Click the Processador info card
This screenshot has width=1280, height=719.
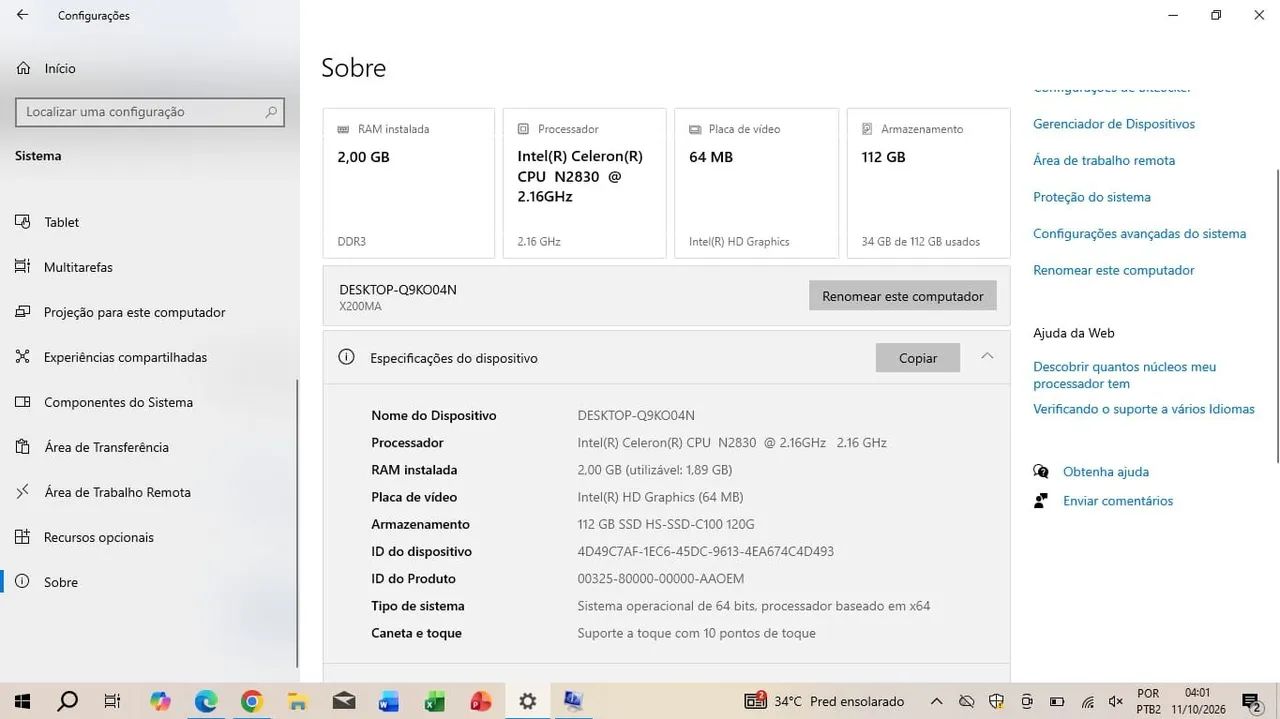click(x=584, y=183)
